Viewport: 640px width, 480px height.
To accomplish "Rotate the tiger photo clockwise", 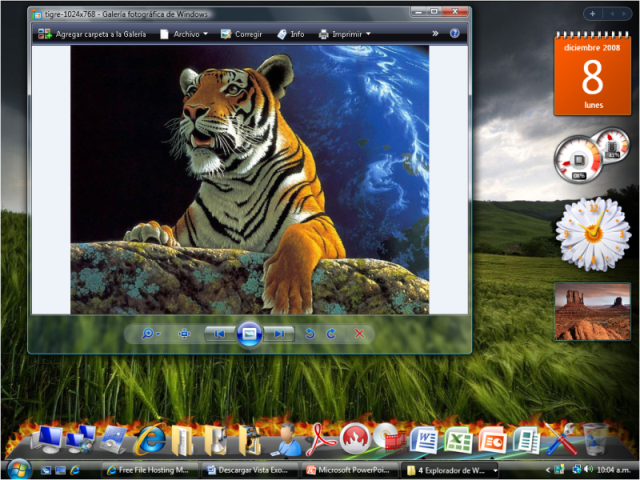I will pos(331,333).
